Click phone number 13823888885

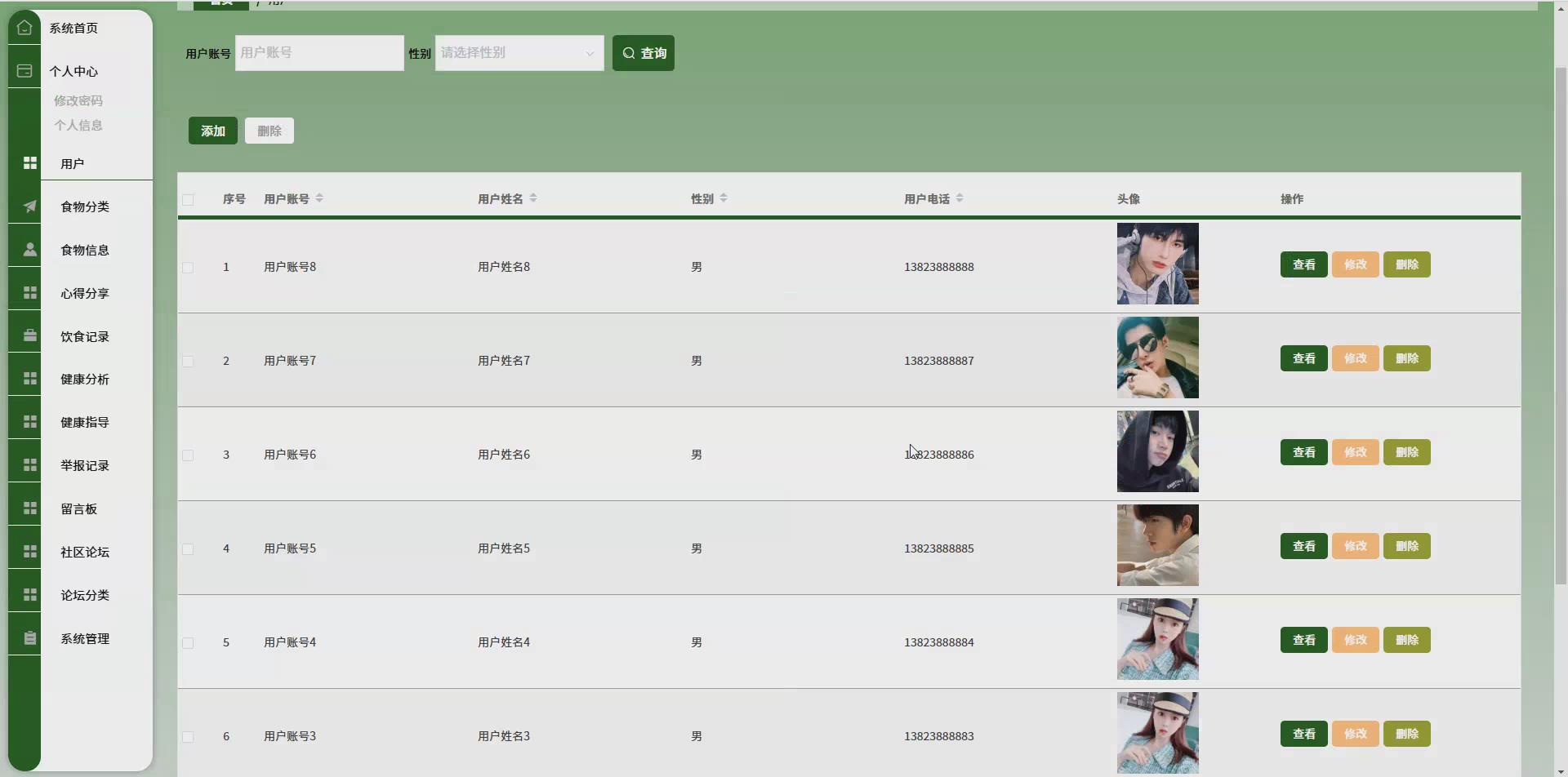pyautogui.click(x=939, y=548)
